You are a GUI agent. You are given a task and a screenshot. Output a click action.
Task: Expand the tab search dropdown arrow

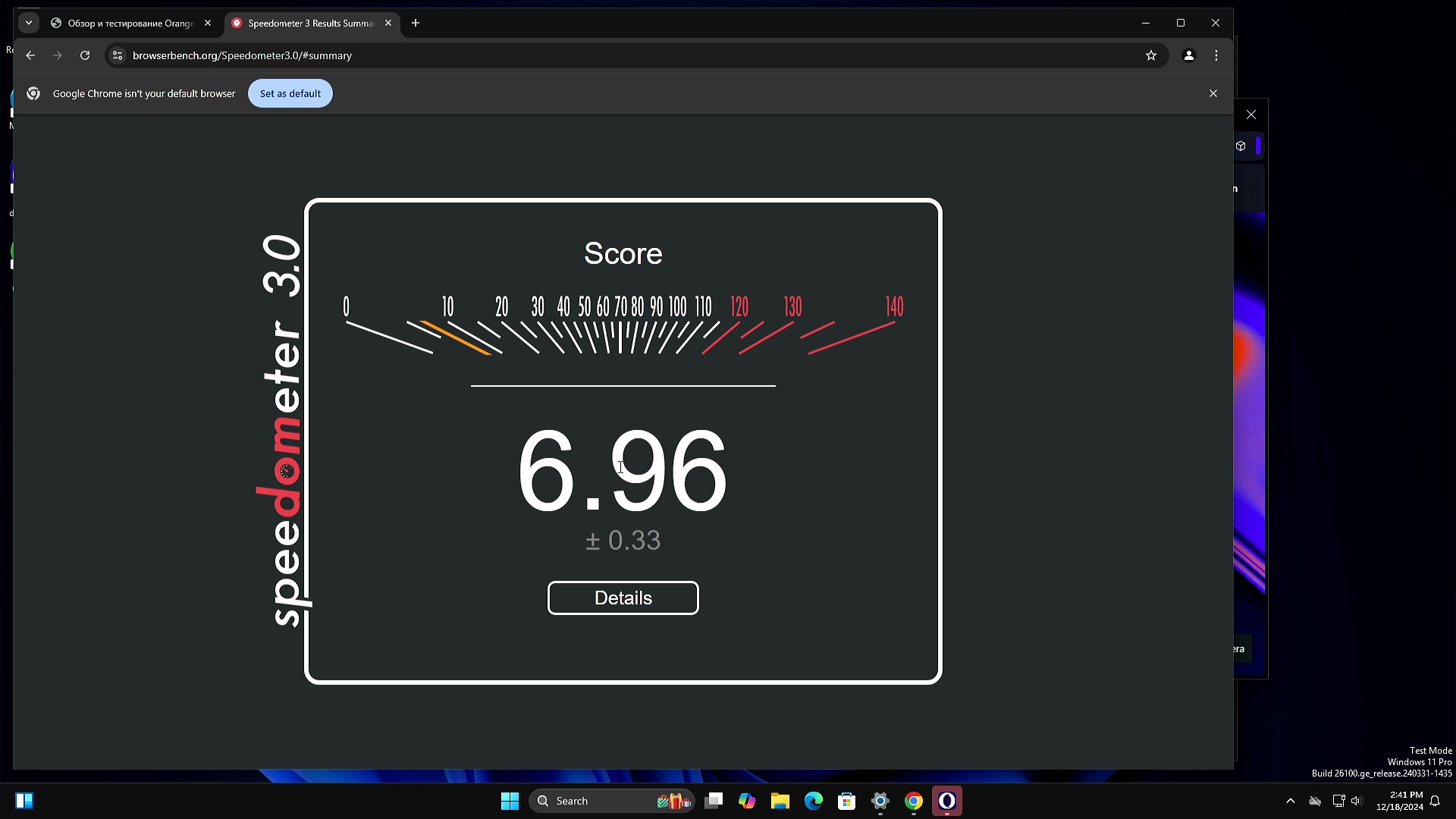[29, 23]
